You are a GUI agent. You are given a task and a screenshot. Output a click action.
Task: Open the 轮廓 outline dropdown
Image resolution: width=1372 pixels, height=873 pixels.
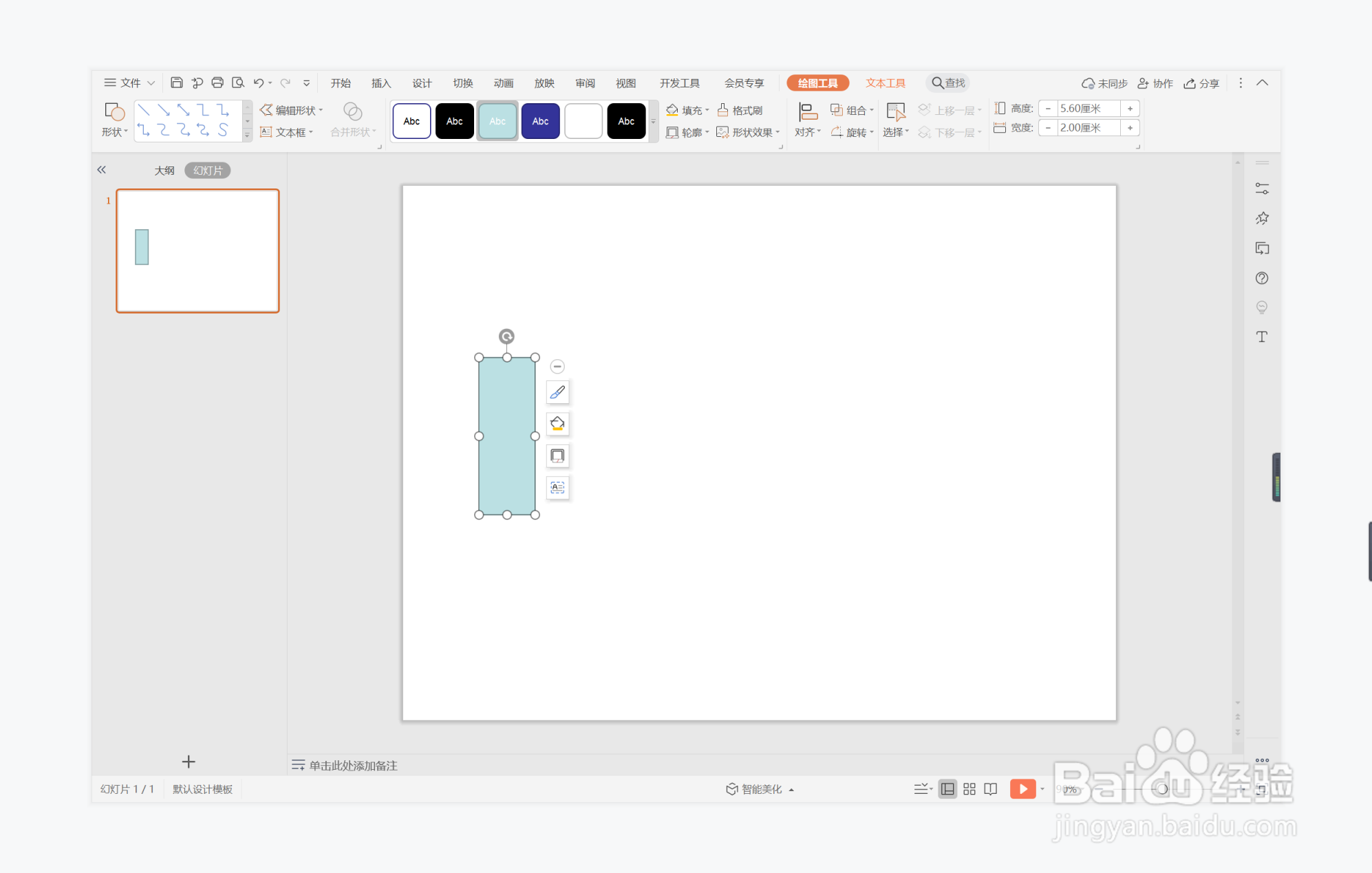687,132
